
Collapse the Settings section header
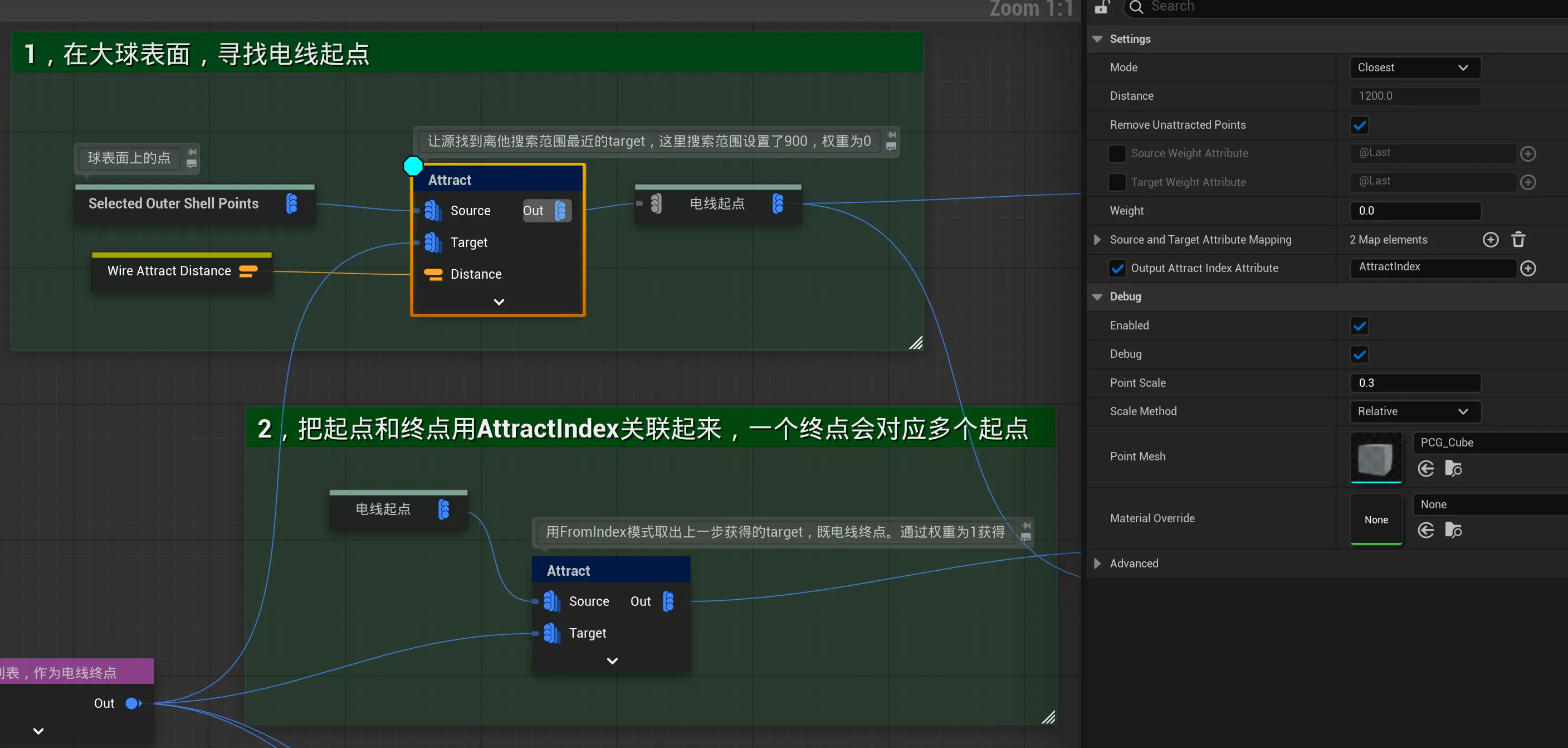coord(1097,39)
